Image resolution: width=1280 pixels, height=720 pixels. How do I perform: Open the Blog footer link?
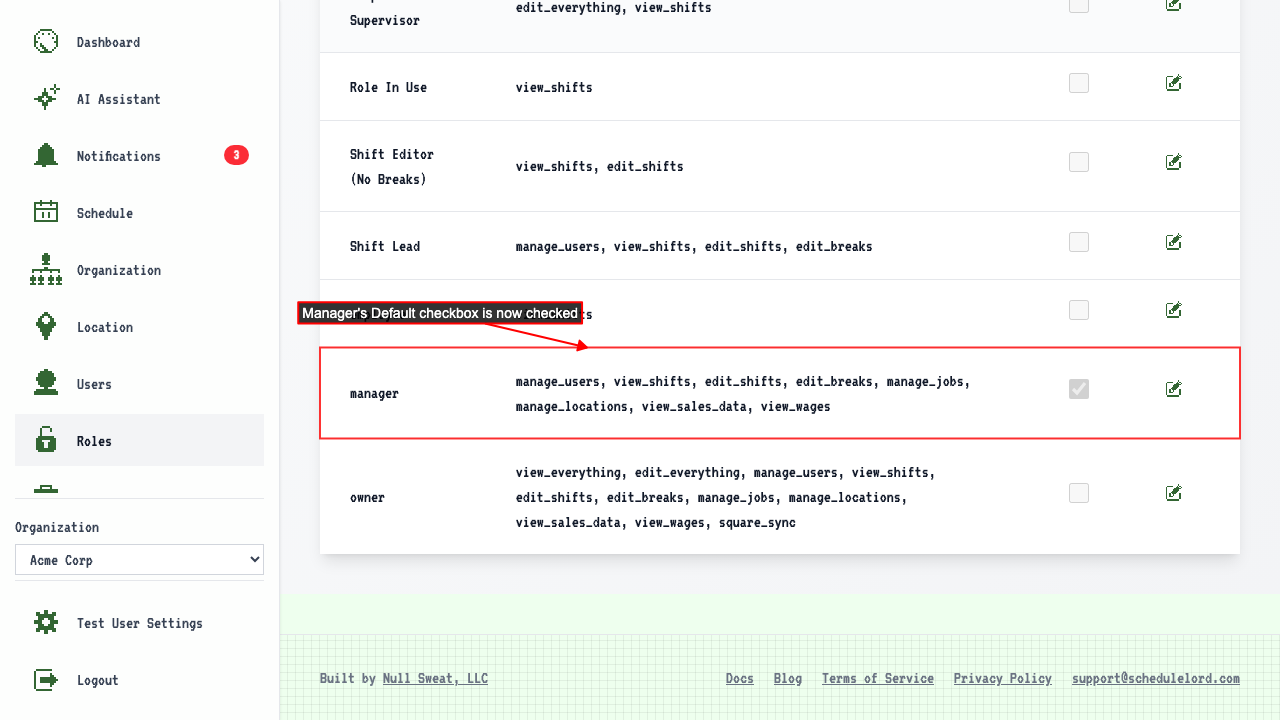pyautogui.click(x=788, y=678)
